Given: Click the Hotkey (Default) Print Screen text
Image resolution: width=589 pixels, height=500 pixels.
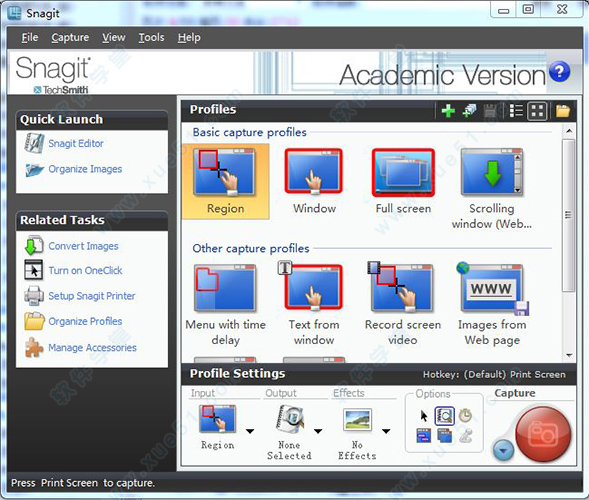Looking at the screenshot, I should coord(494,375).
